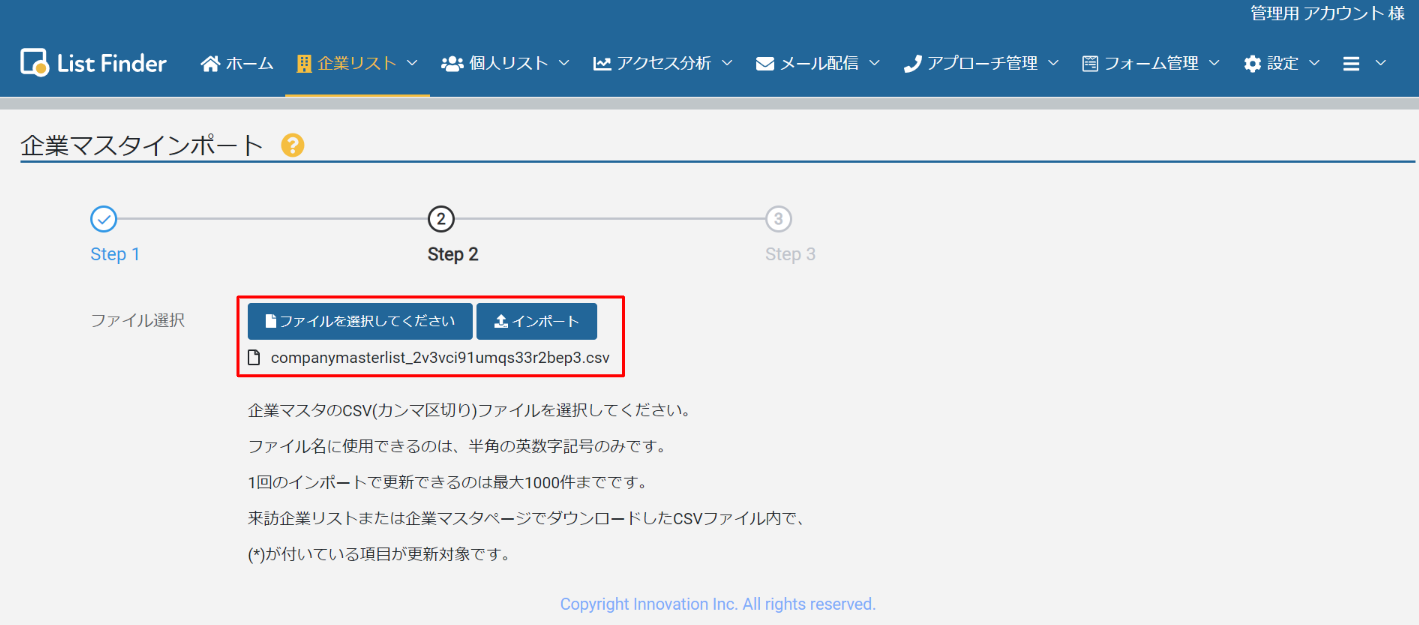Click the Step 2 circle indicator
Viewport: 1419px width, 625px height.
tap(441, 219)
